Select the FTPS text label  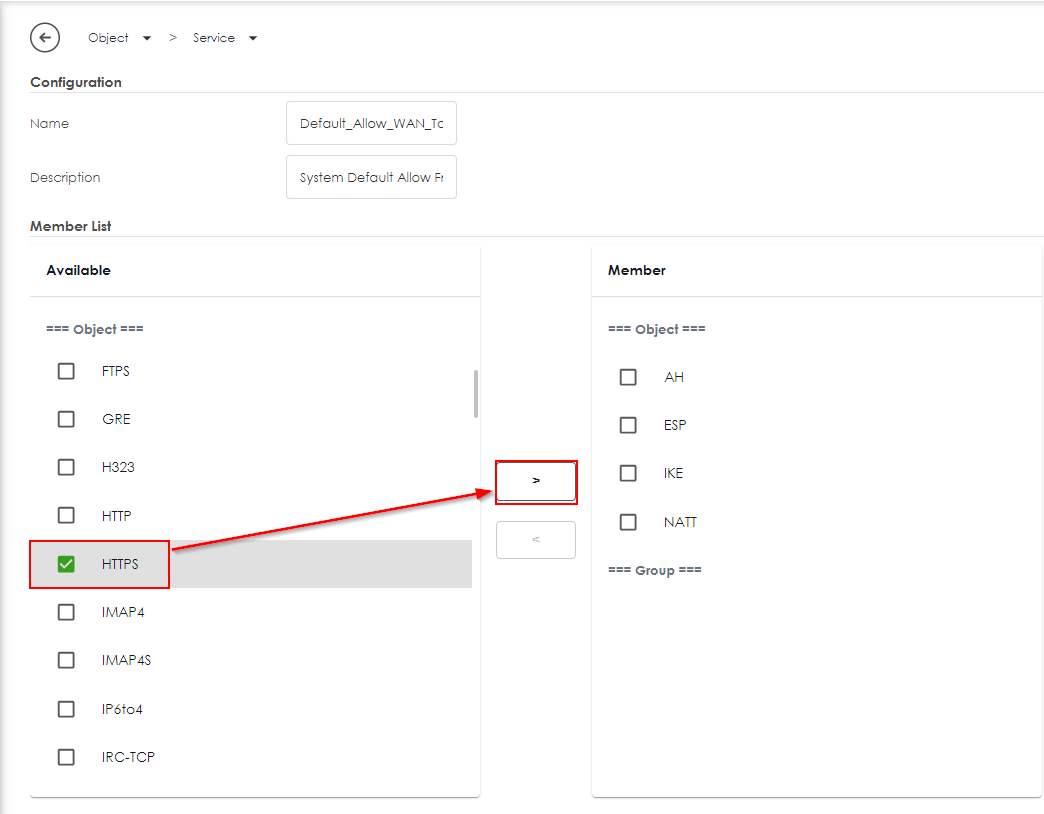point(116,371)
